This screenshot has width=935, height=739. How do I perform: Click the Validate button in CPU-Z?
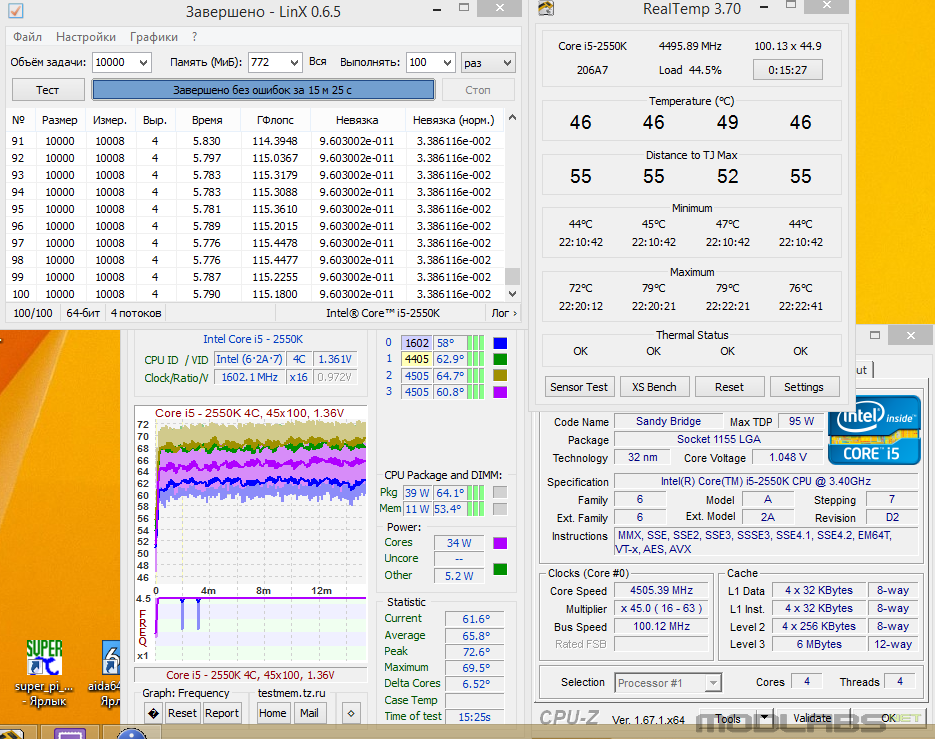[812, 718]
